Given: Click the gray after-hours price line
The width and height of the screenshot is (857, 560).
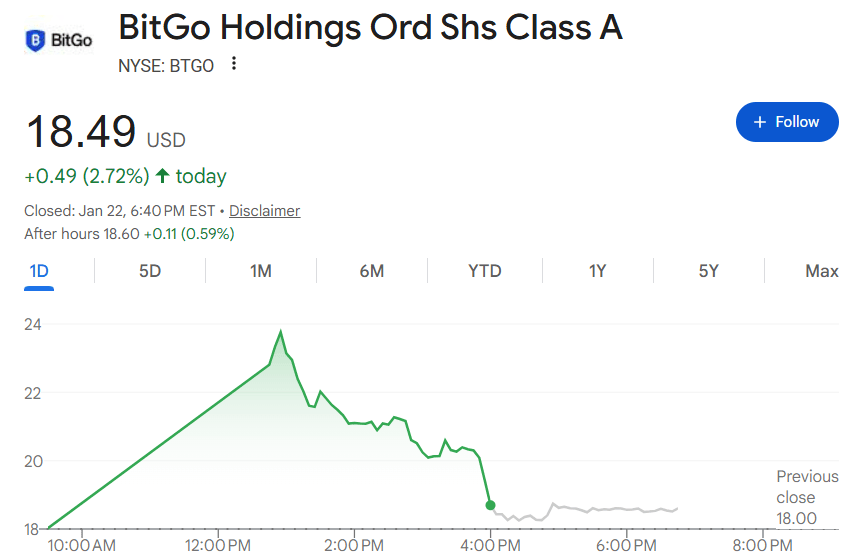Looking at the screenshot, I should click(x=600, y=510).
